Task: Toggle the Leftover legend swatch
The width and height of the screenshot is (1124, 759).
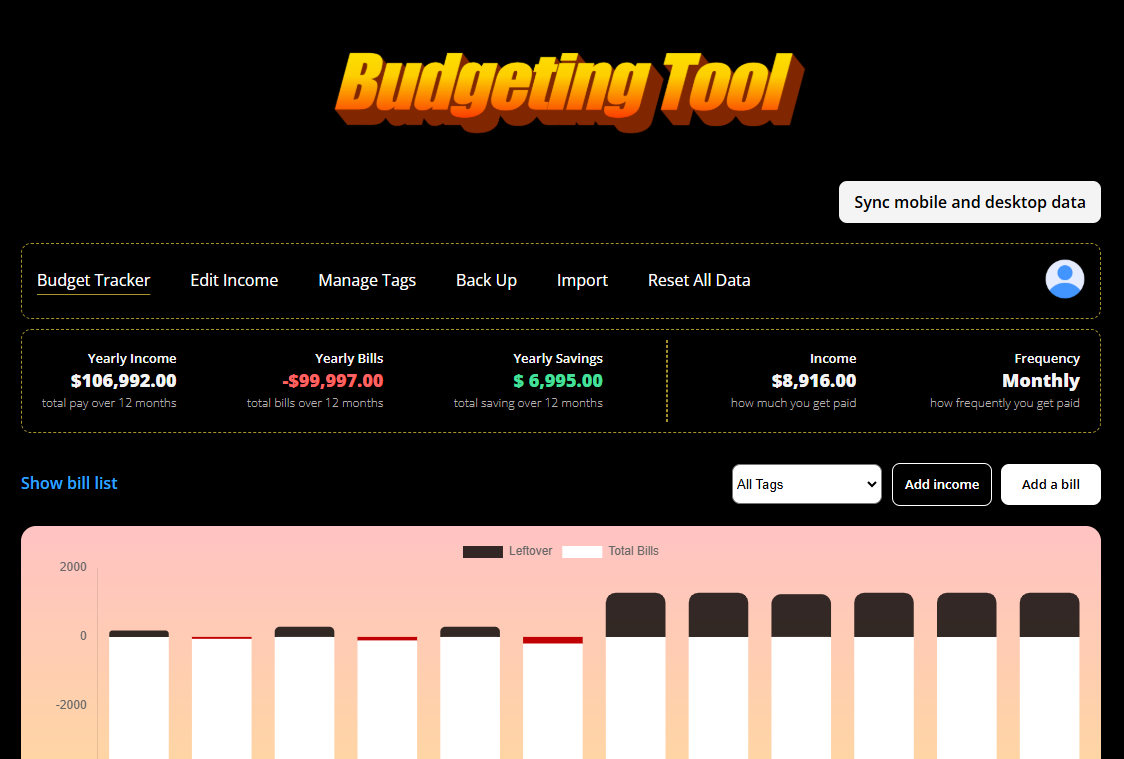Action: 482,551
